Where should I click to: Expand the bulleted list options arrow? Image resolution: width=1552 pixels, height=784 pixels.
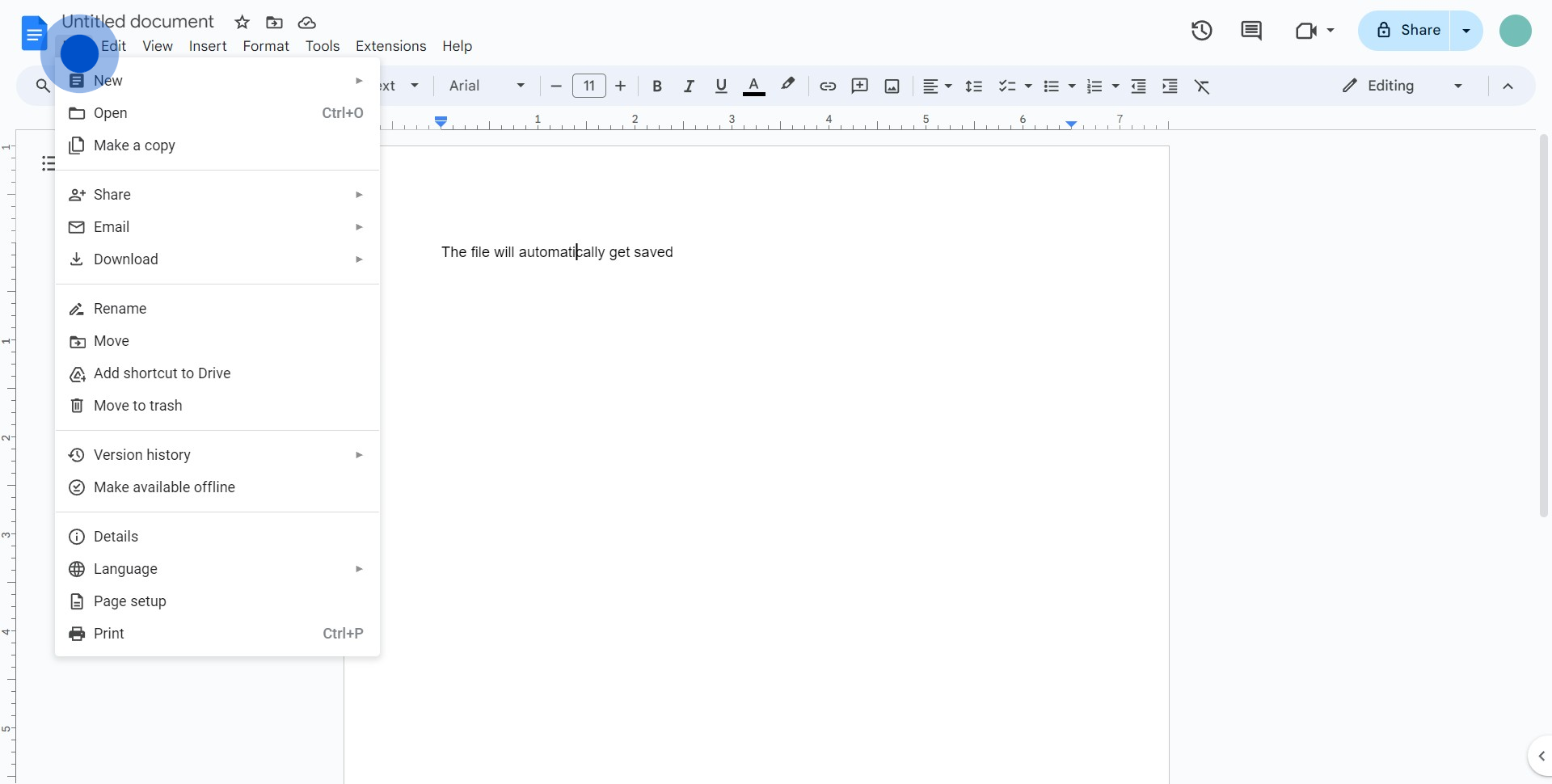coord(1072,86)
